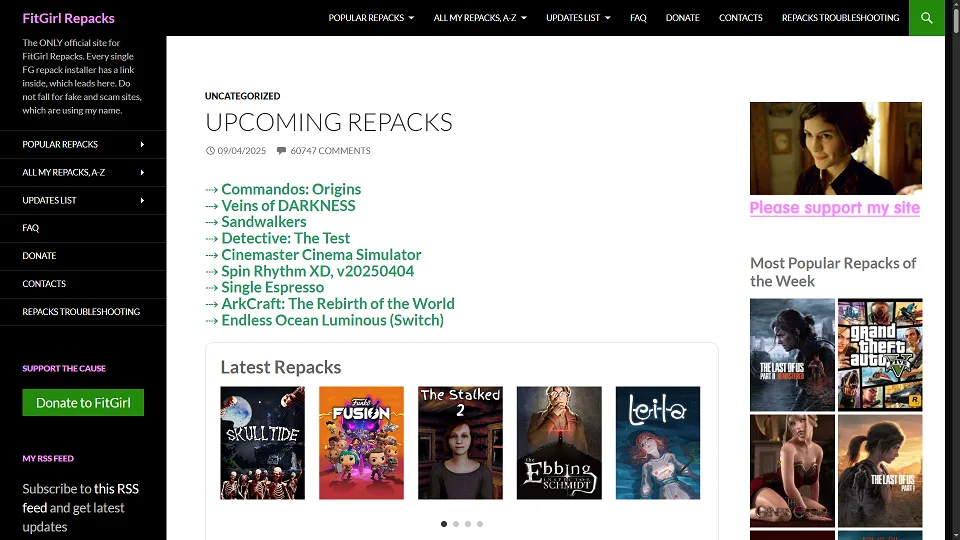Viewport: 960px width, 540px height.
Task: Click the Please support my site link
Action: point(834,208)
